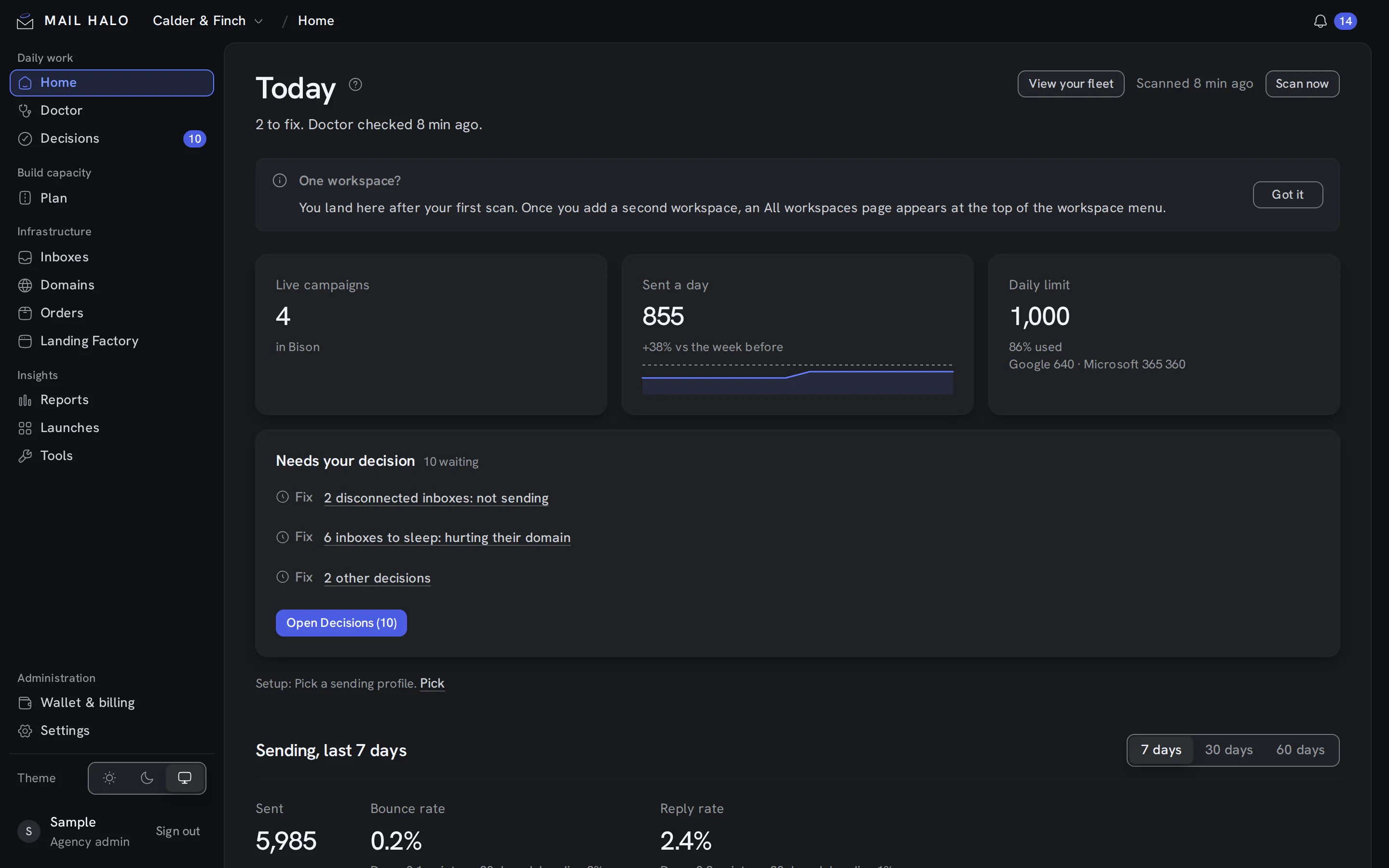Click the Doctor stethoscope icon
This screenshot has width=1389, height=868.
click(25, 111)
